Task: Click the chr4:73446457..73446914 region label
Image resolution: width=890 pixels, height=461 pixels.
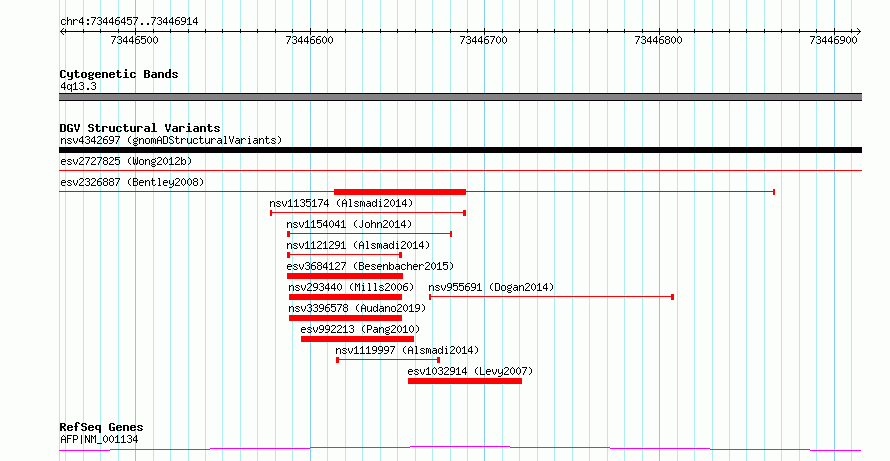Action: click(129, 21)
